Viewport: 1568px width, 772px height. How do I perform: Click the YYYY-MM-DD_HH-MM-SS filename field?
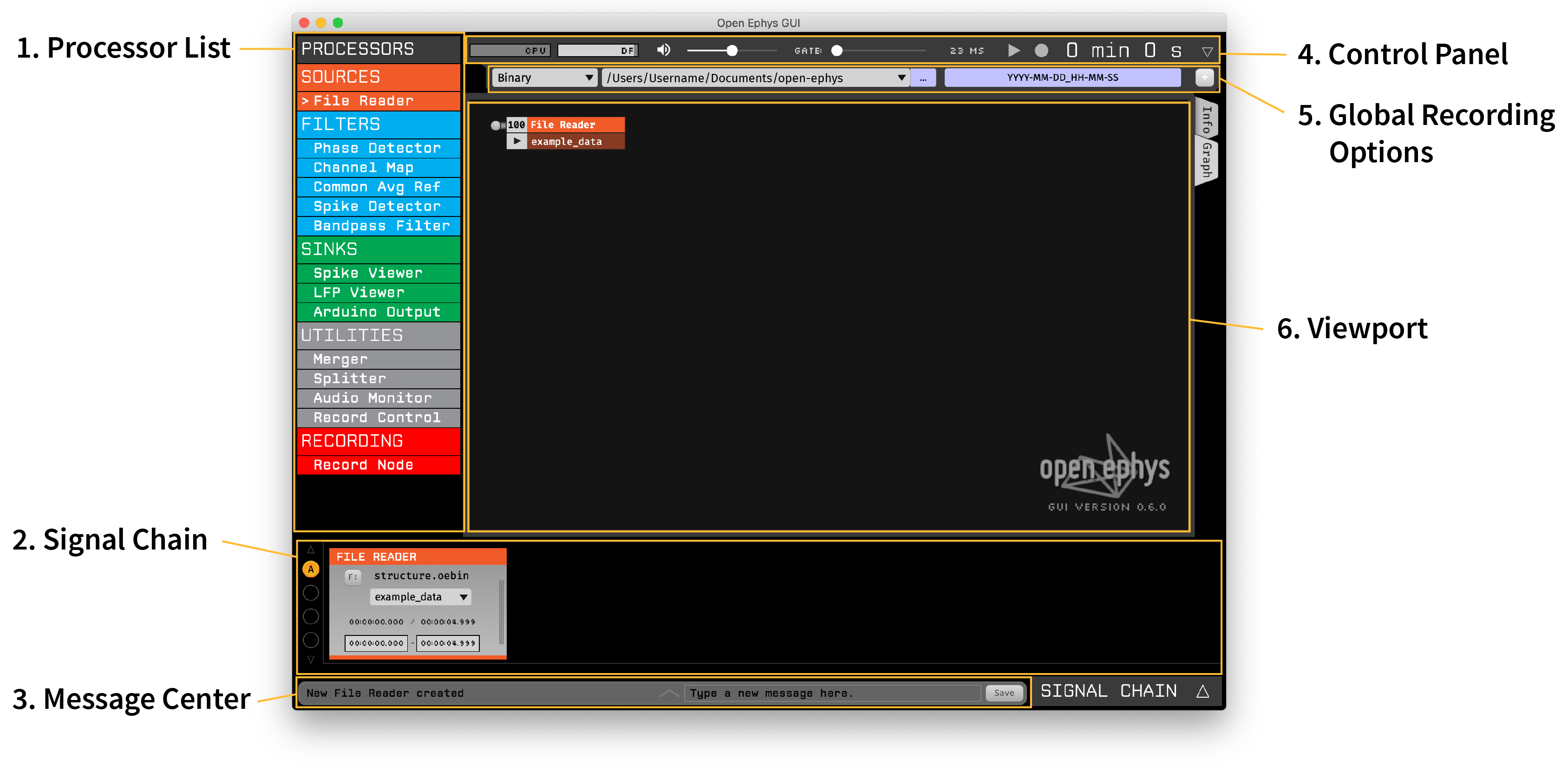1062,78
